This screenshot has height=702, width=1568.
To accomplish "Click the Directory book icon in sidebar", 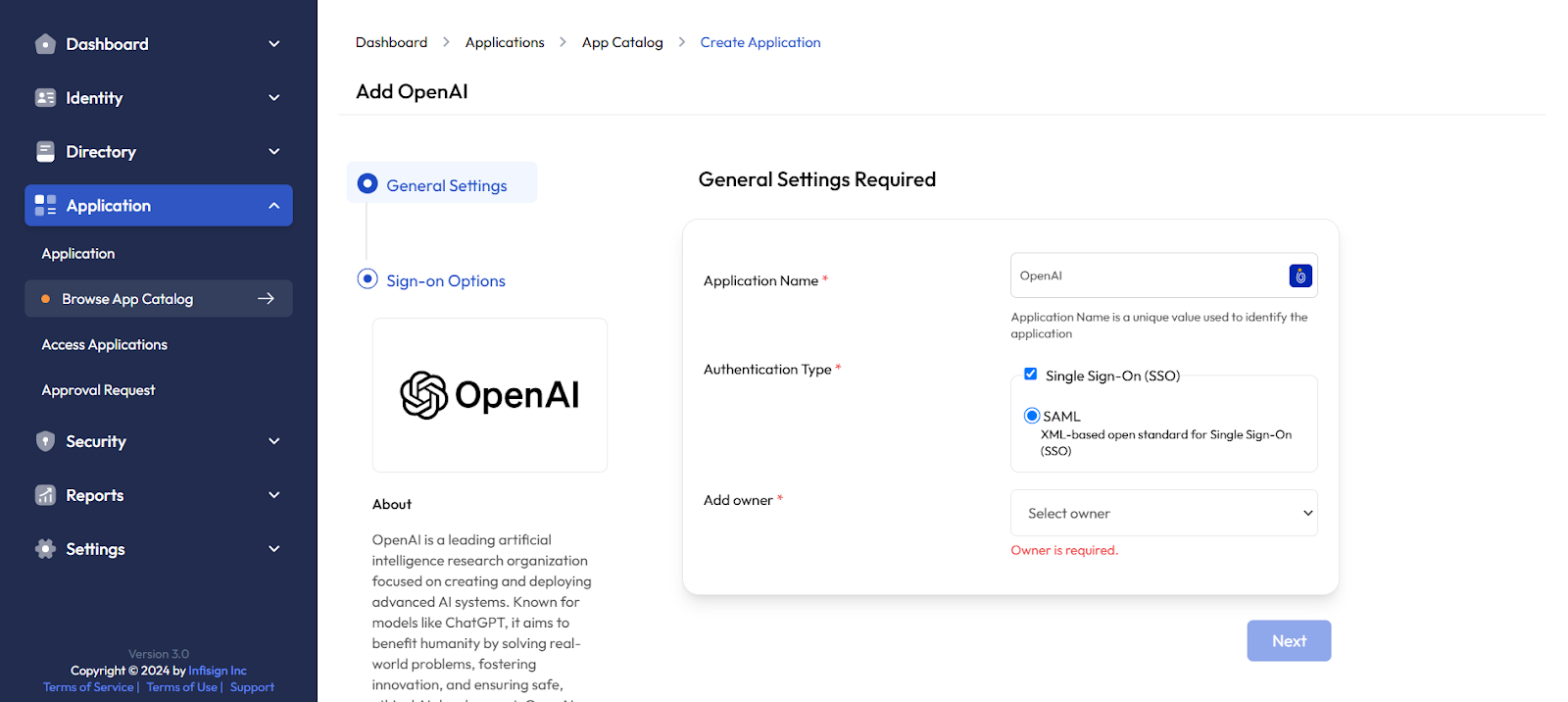I will click(45, 152).
